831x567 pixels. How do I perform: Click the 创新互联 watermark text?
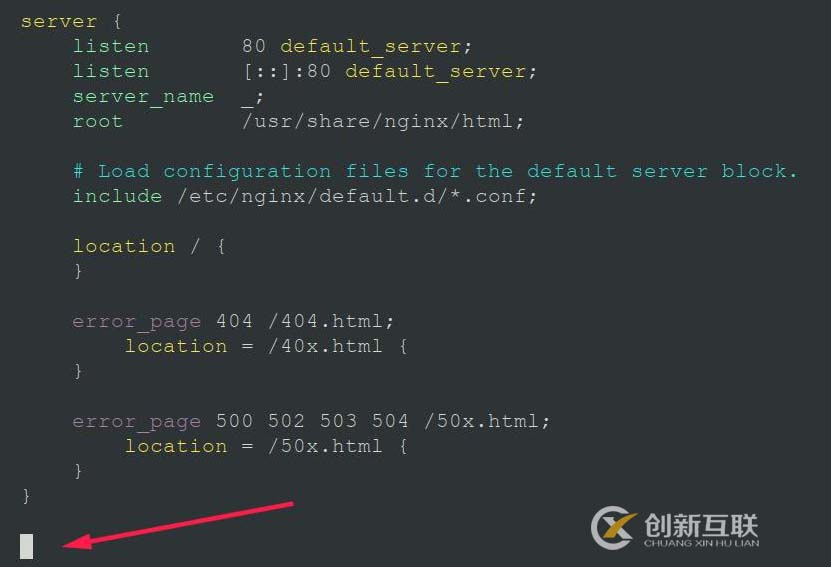(x=701, y=526)
